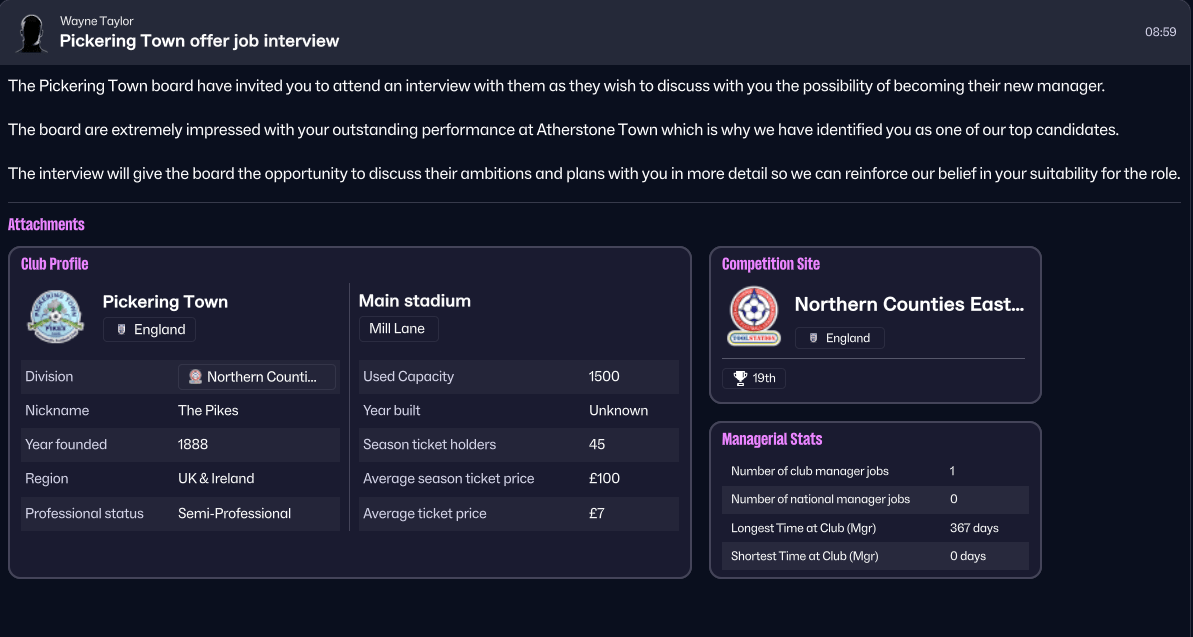This screenshot has width=1193, height=637.
Task: Click the Main stadium heading
Action: click(x=415, y=301)
